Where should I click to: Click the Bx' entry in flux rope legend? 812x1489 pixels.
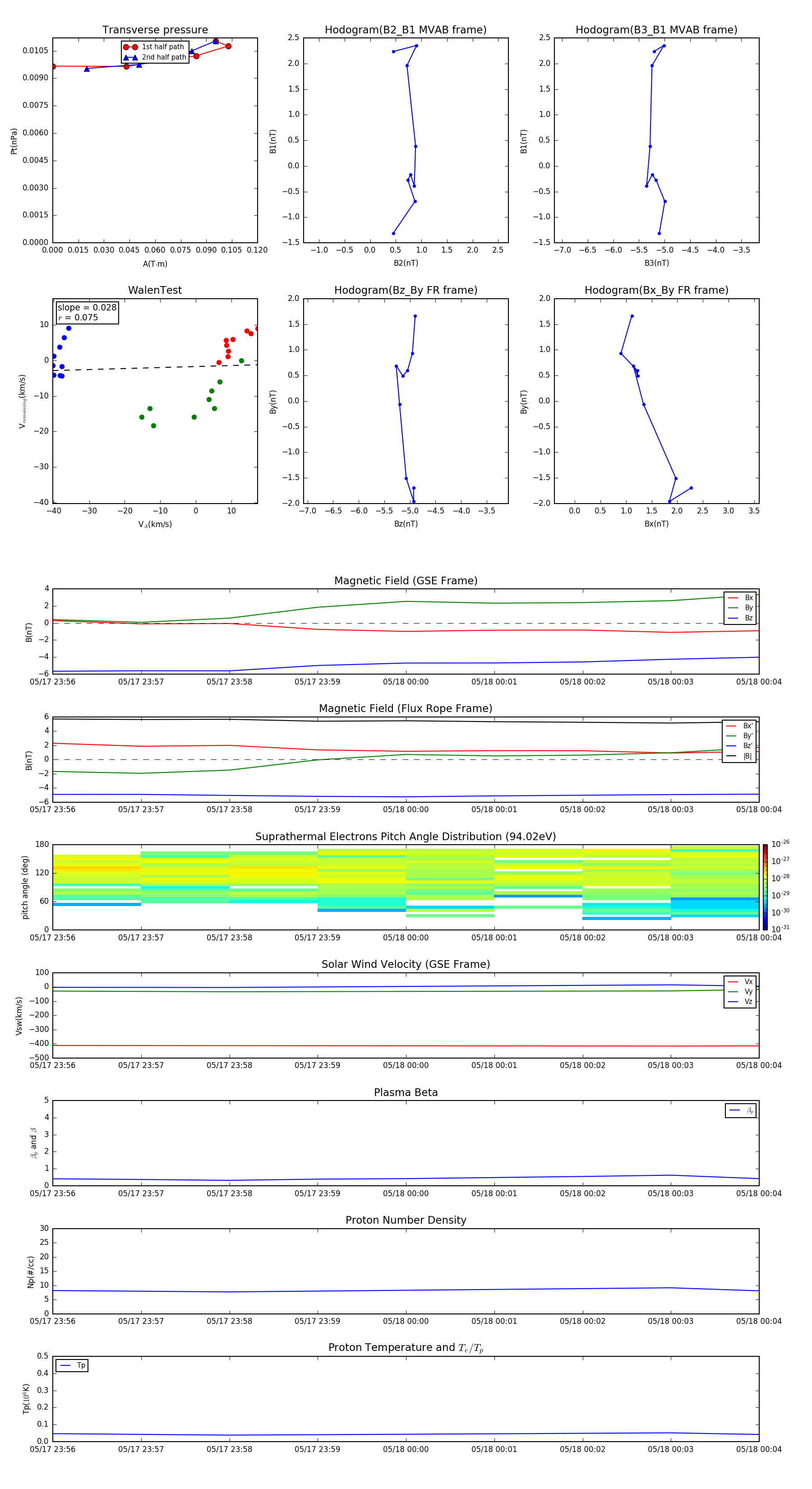tap(739, 726)
